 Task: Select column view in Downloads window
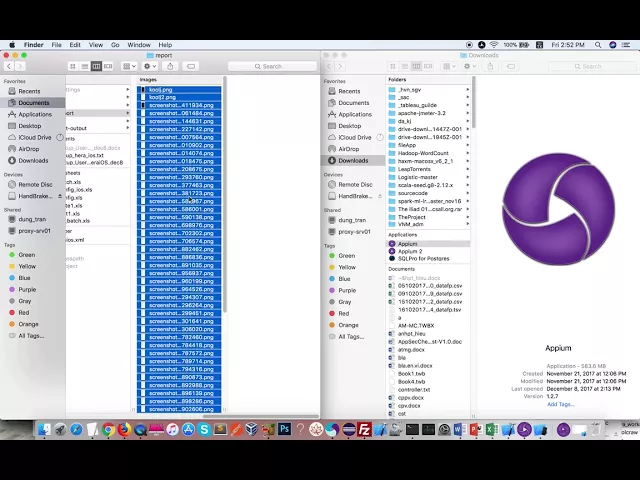(416, 66)
